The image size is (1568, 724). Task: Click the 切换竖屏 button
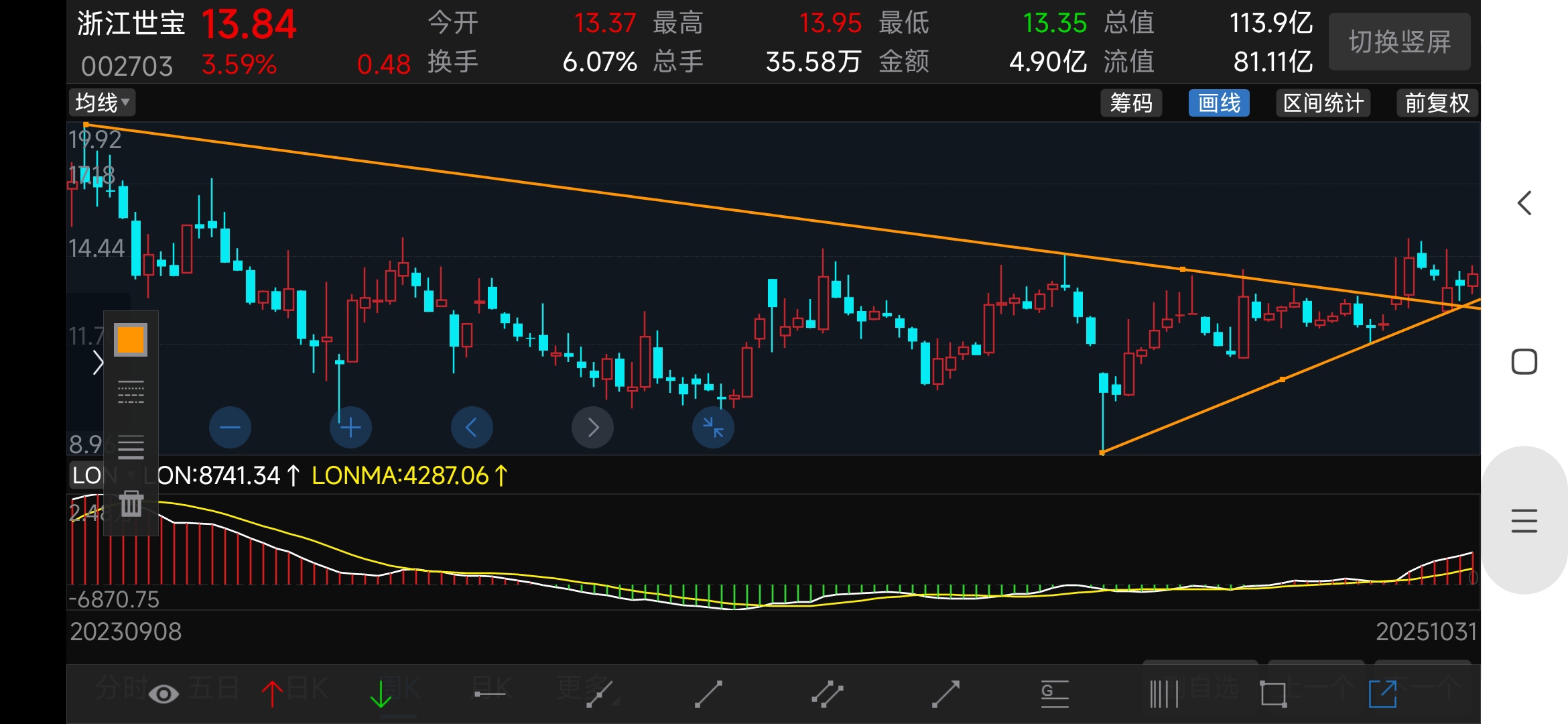pyautogui.click(x=1399, y=42)
